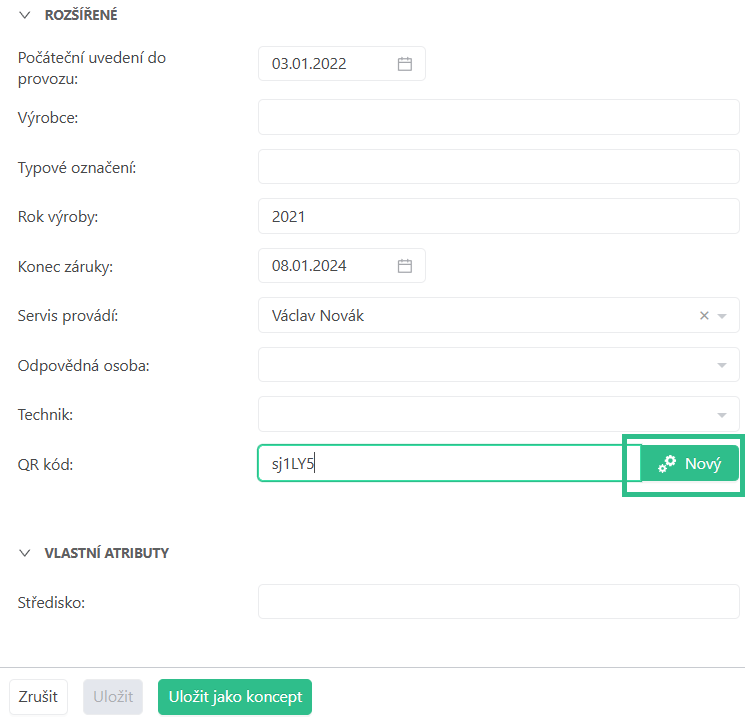The height and width of the screenshot is (717, 745).
Task: Open the Servis provádí dropdown arrow
Action: click(x=722, y=316)
